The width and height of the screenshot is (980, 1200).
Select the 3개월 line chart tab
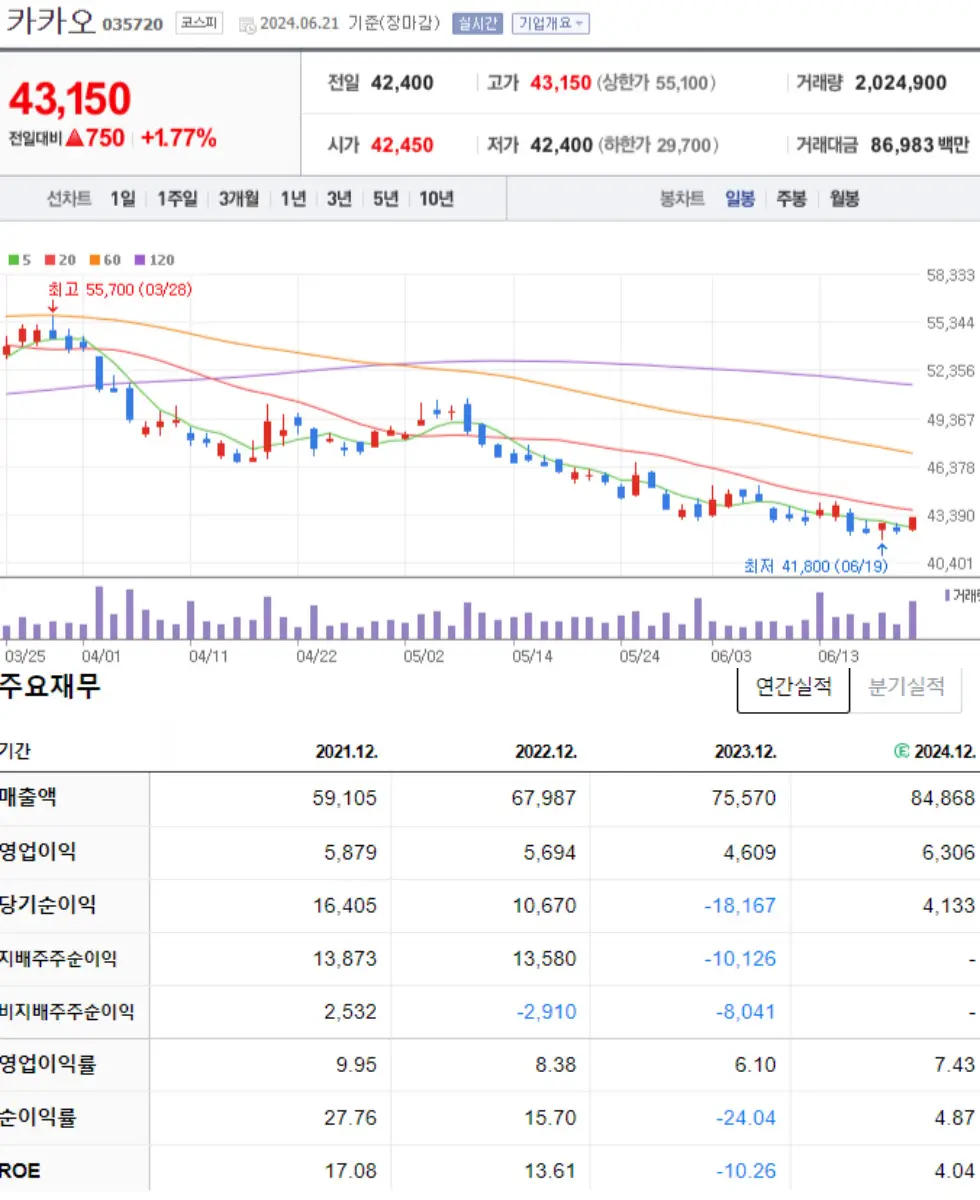(x=239, y=199)
